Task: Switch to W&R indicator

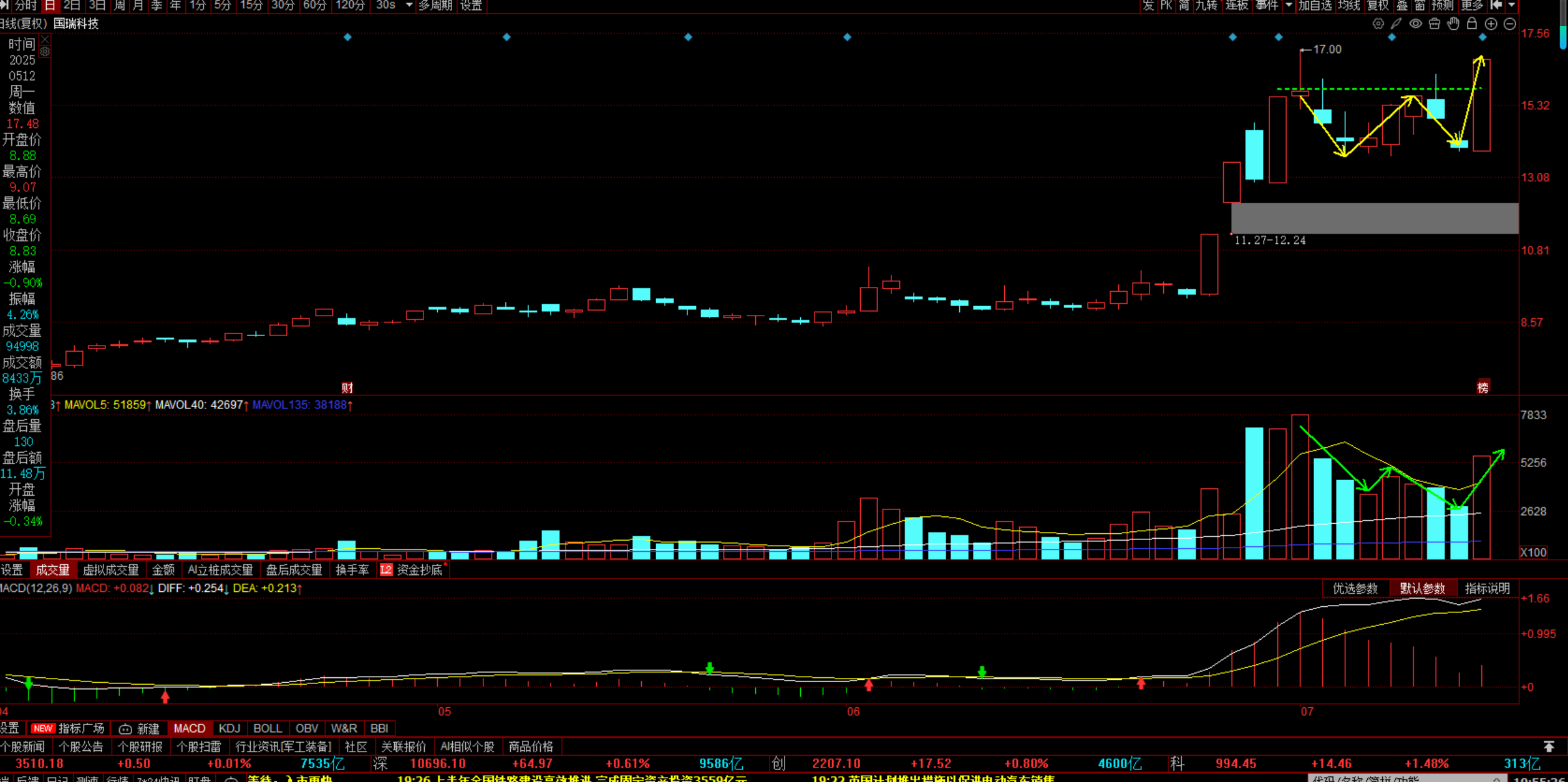Action: [344, 728]
